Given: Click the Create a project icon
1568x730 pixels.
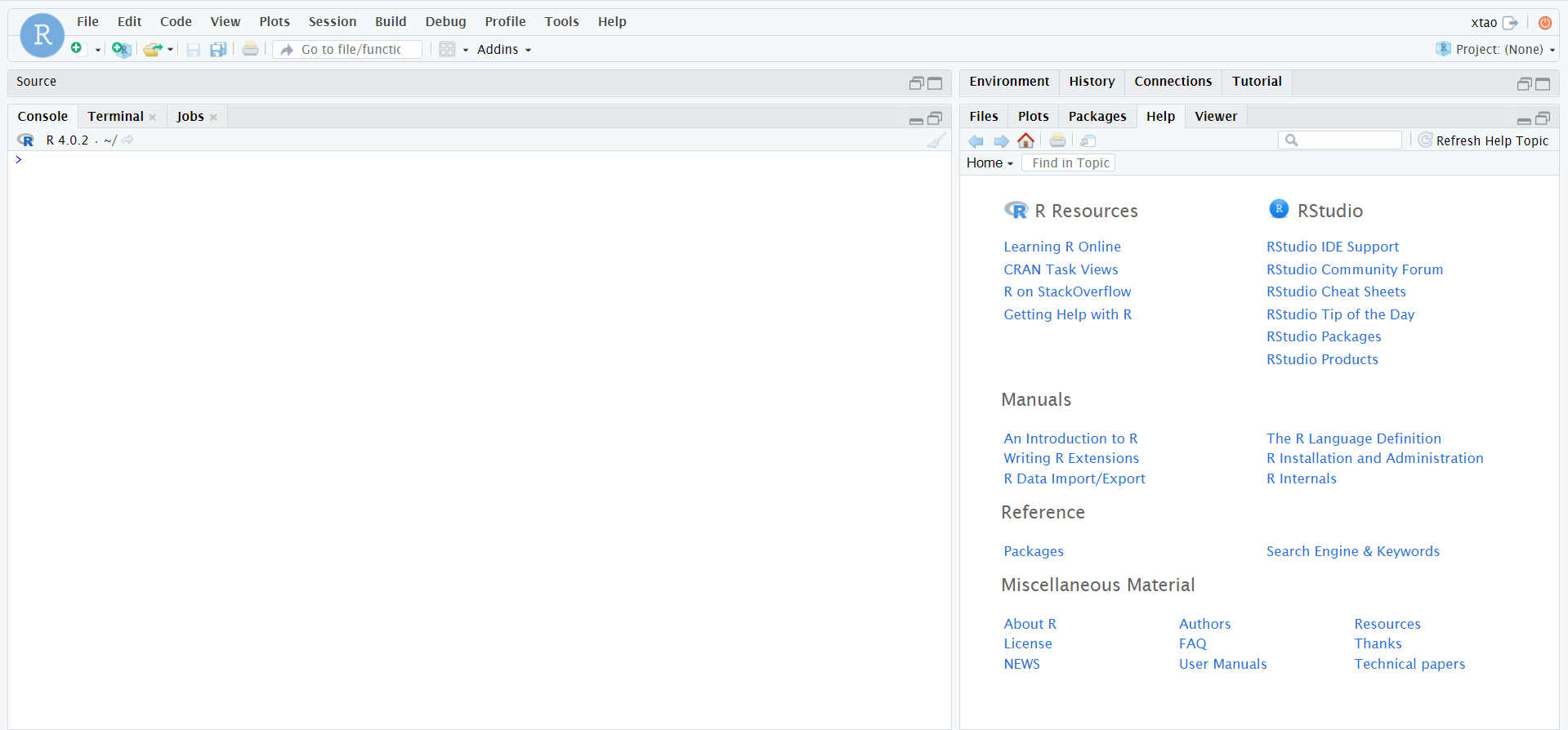Looking at the screenshot, I should pos(121,50).
